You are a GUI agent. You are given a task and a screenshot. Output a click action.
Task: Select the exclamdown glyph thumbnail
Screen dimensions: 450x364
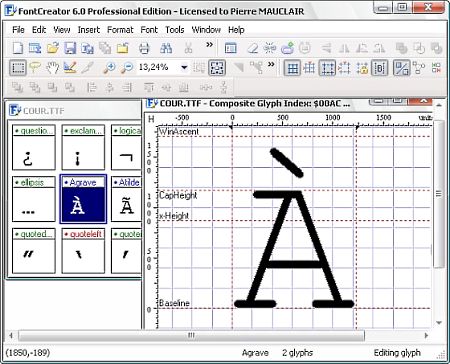[x=83, y=147]
